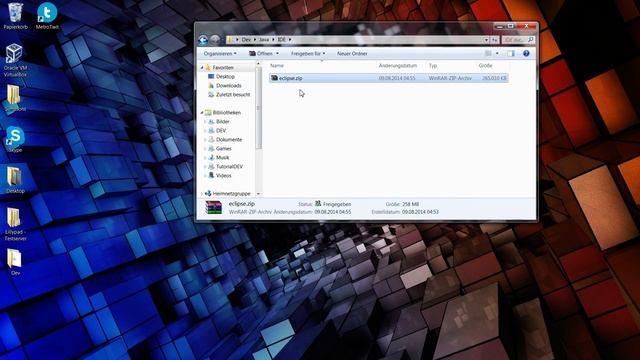Screen dimensions: 640x360
Task: Open the Dokumente library
Action: [229, 139]
